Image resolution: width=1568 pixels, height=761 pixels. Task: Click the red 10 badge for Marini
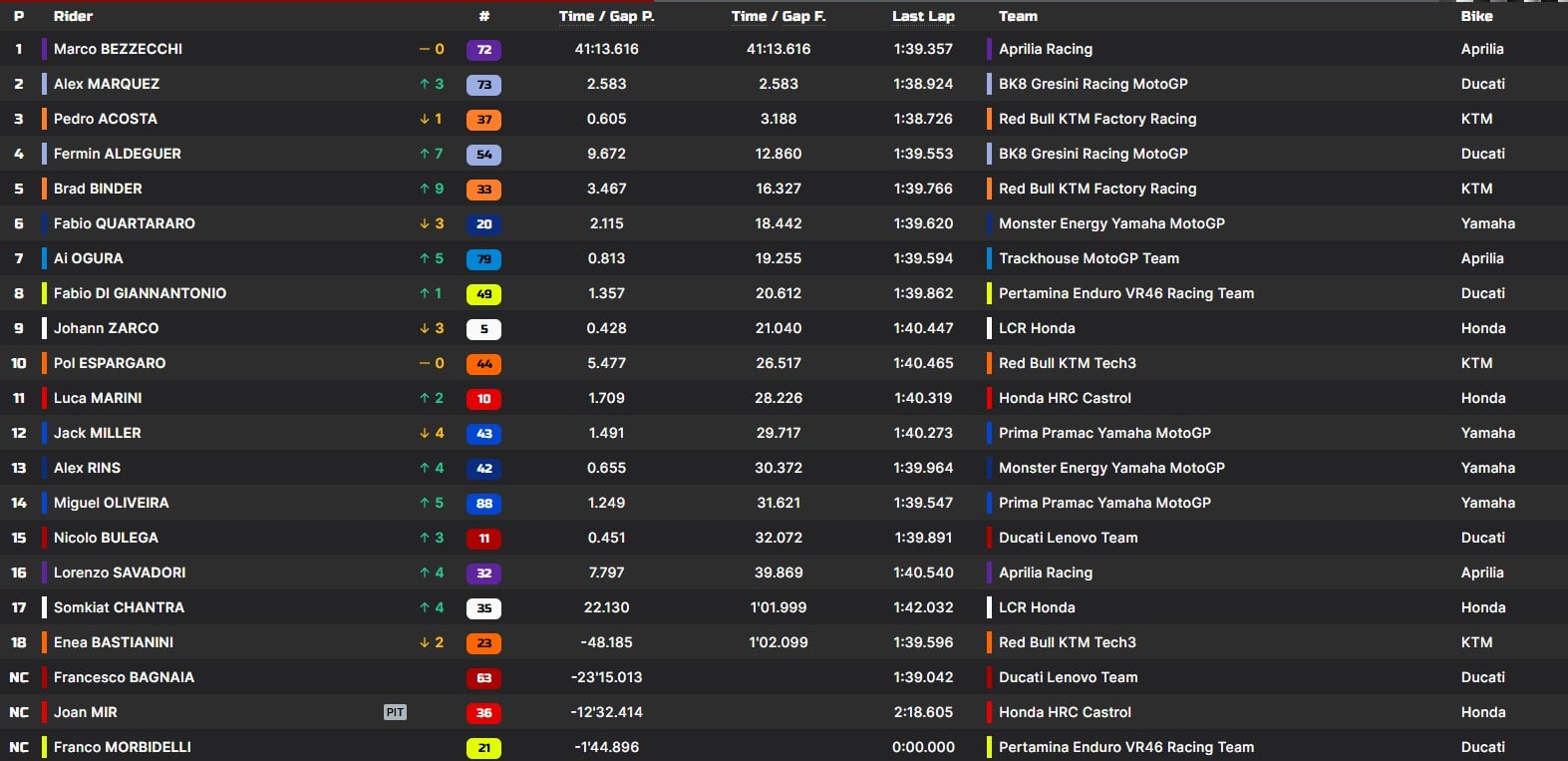[483, 399]
